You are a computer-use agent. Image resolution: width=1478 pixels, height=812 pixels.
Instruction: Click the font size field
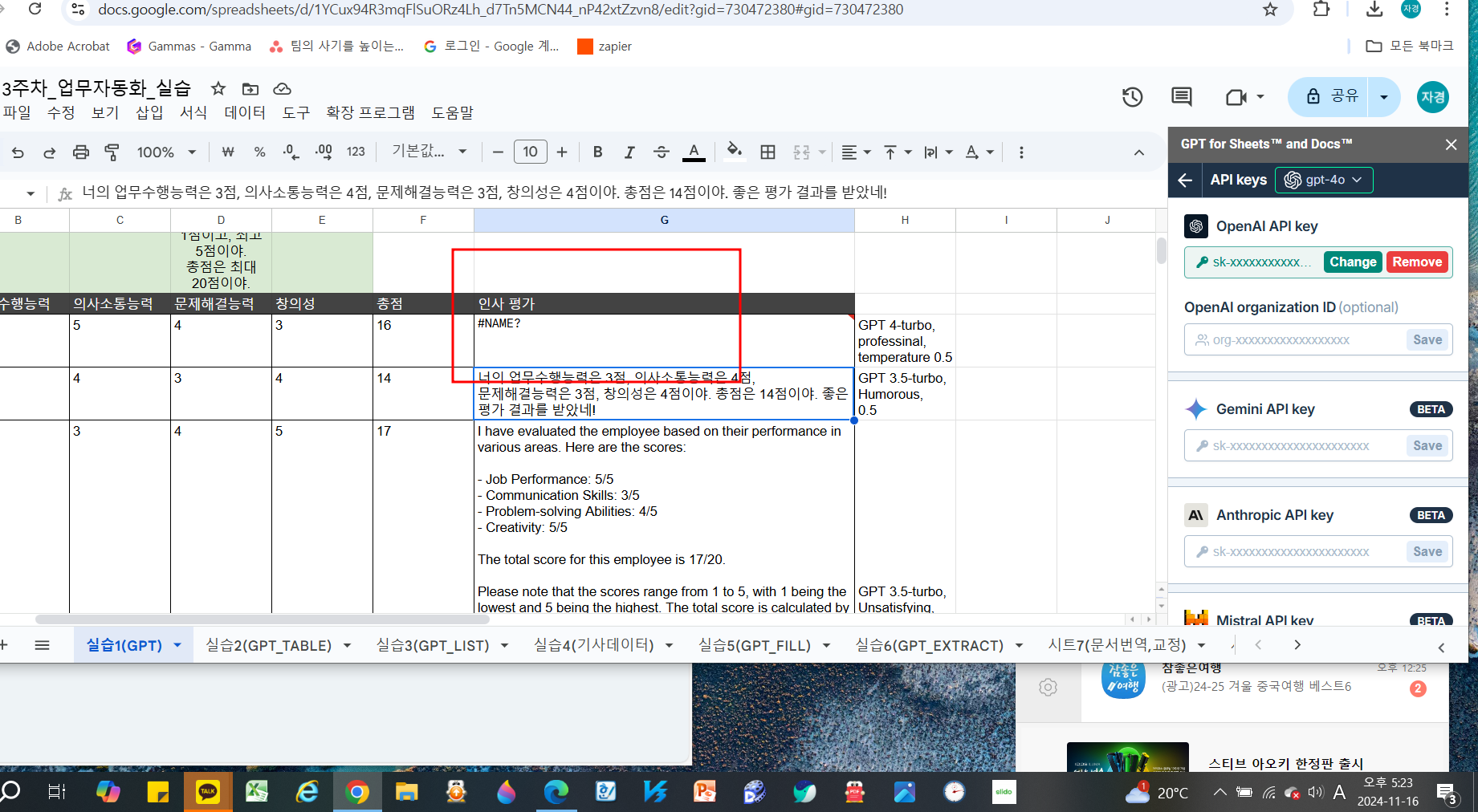[530, 152]
